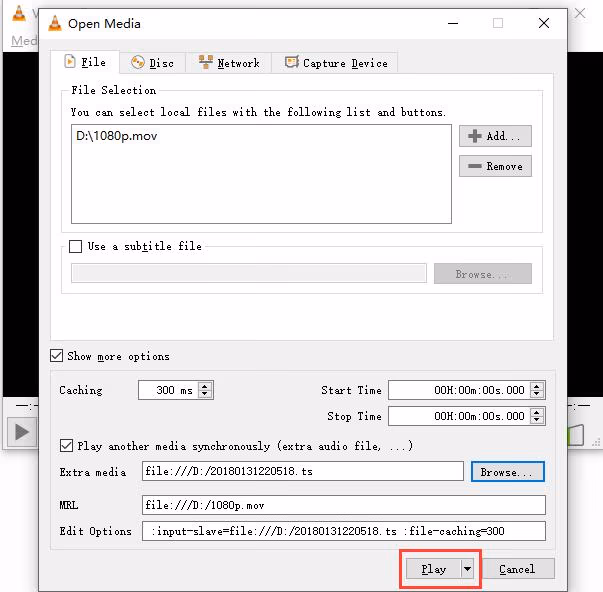This screenshot has width=603, height=592.
Task: Browse for extra media file
Action: point(507,471)
